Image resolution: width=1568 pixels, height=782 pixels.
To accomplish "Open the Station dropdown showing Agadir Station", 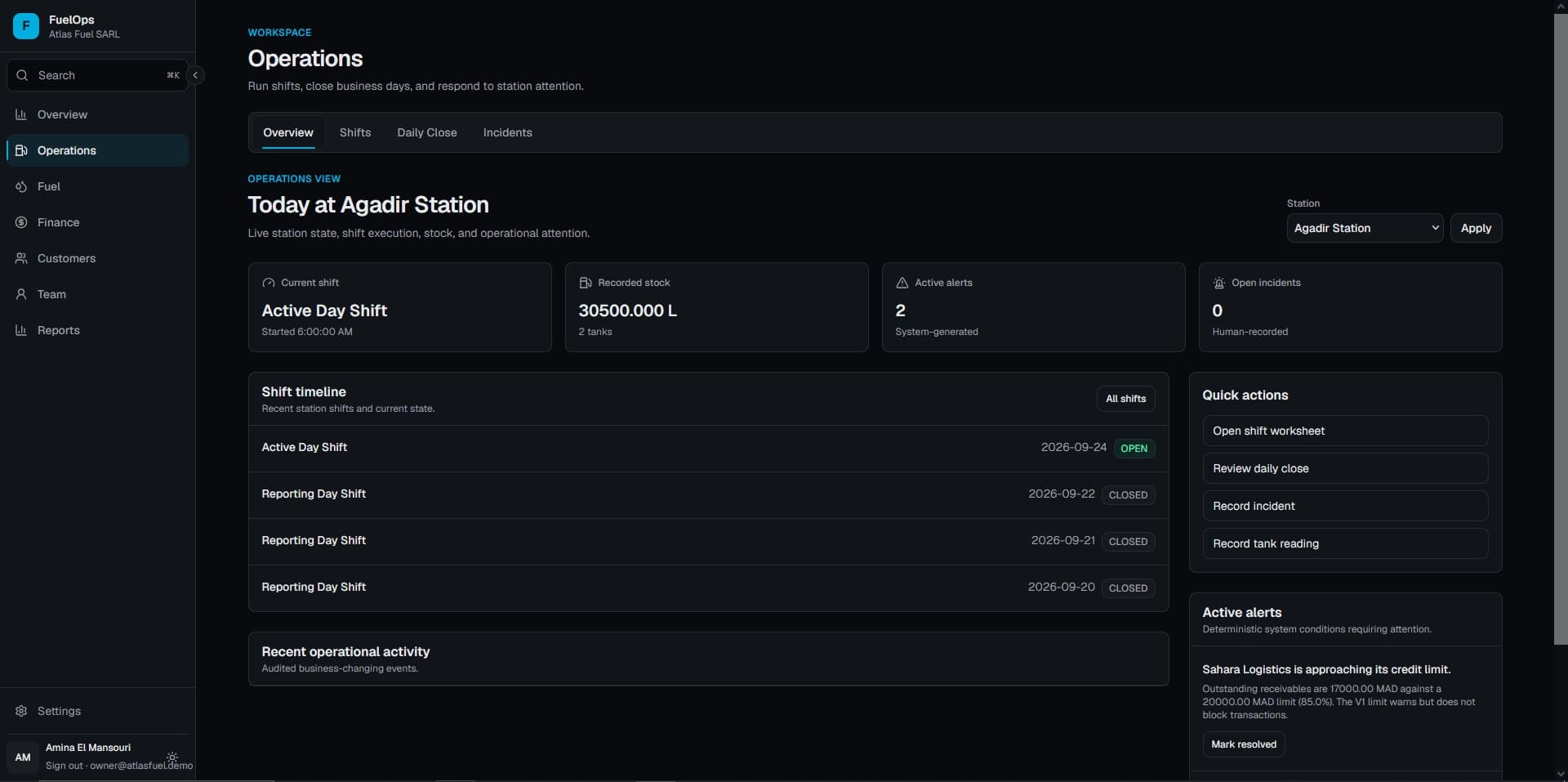I will click(x=1365, y=228).
